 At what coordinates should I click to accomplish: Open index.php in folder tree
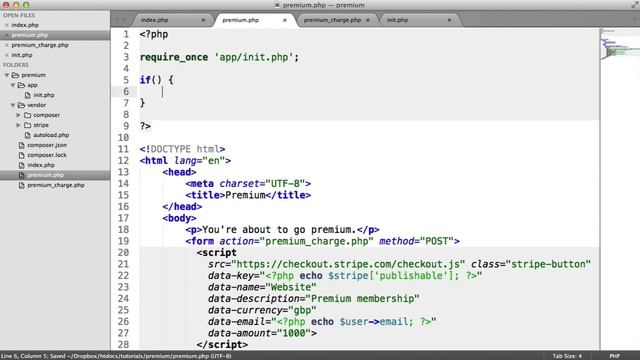[x=41, y=165]
